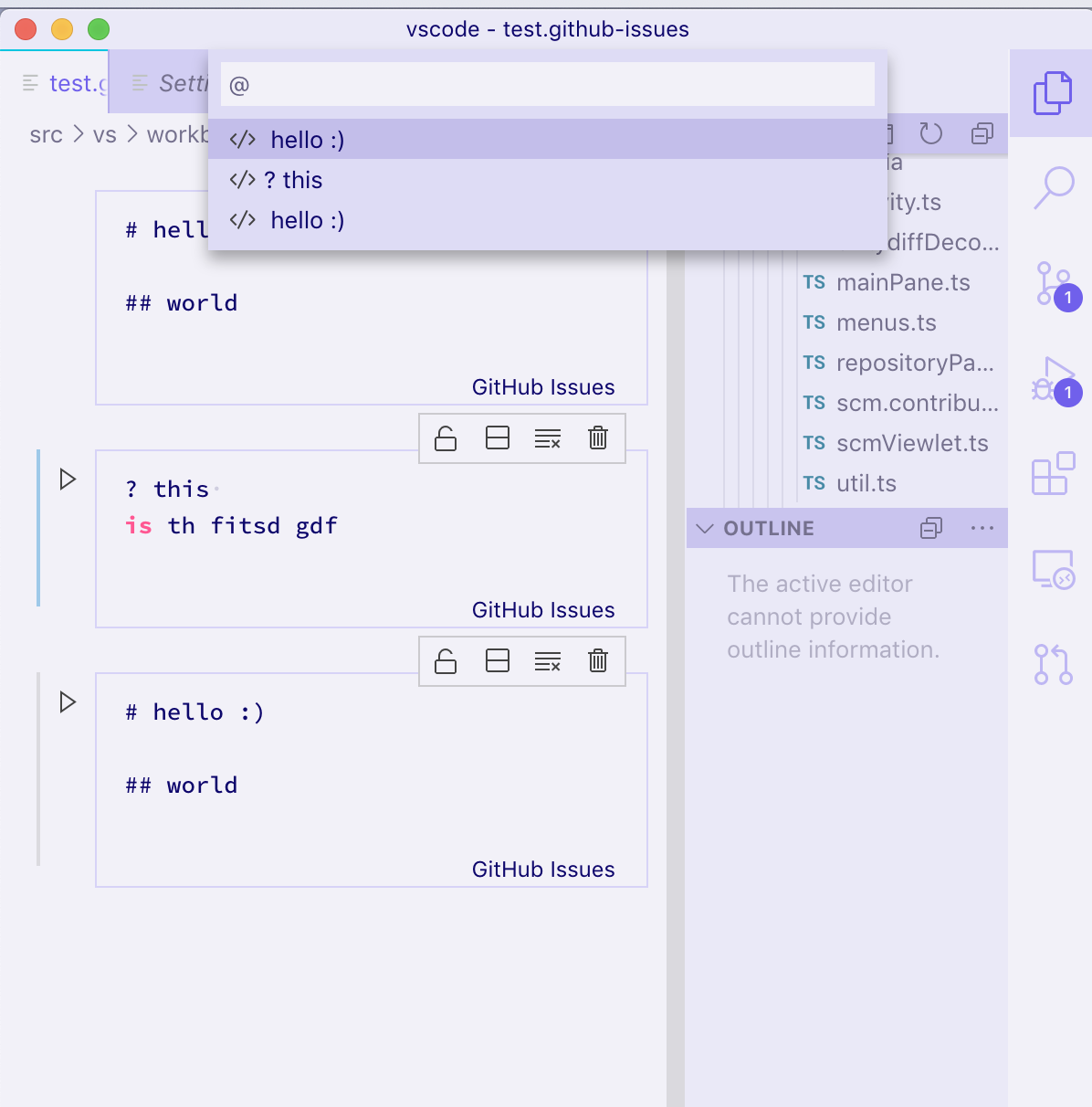Clear outputs of the second 'hello :)' cell
Screen dimensions: 1092x1107
click(548, 661)
